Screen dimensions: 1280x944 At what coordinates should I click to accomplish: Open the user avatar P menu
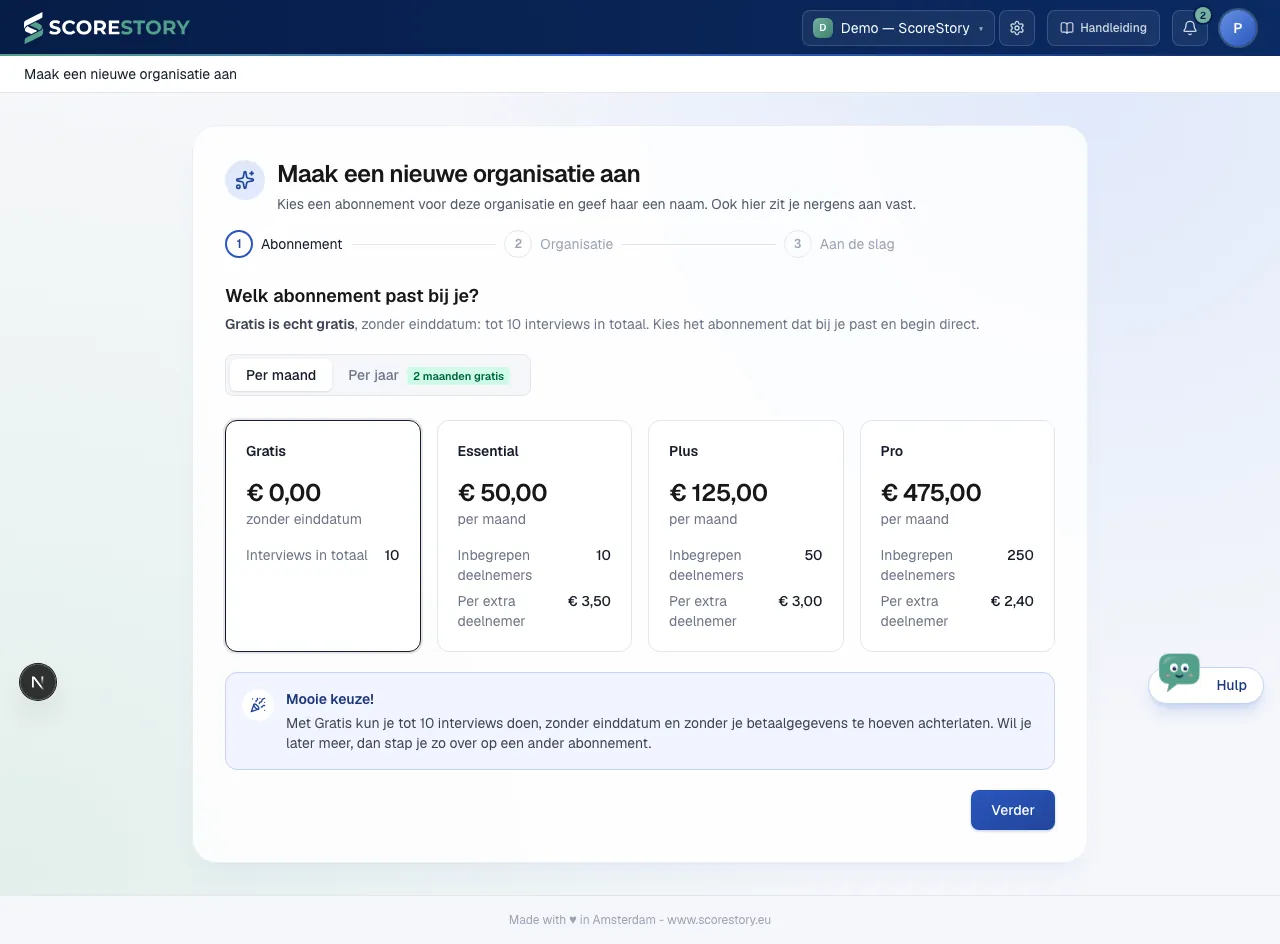pyautogui.click(x=1238, y=28)
